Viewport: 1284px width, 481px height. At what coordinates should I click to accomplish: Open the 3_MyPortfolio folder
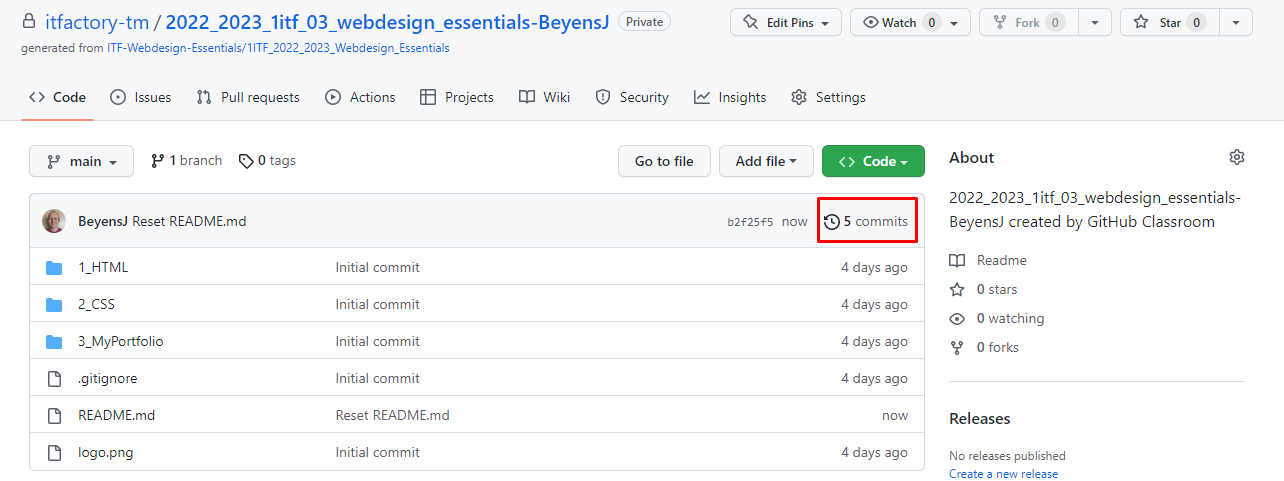coord(120,341)
